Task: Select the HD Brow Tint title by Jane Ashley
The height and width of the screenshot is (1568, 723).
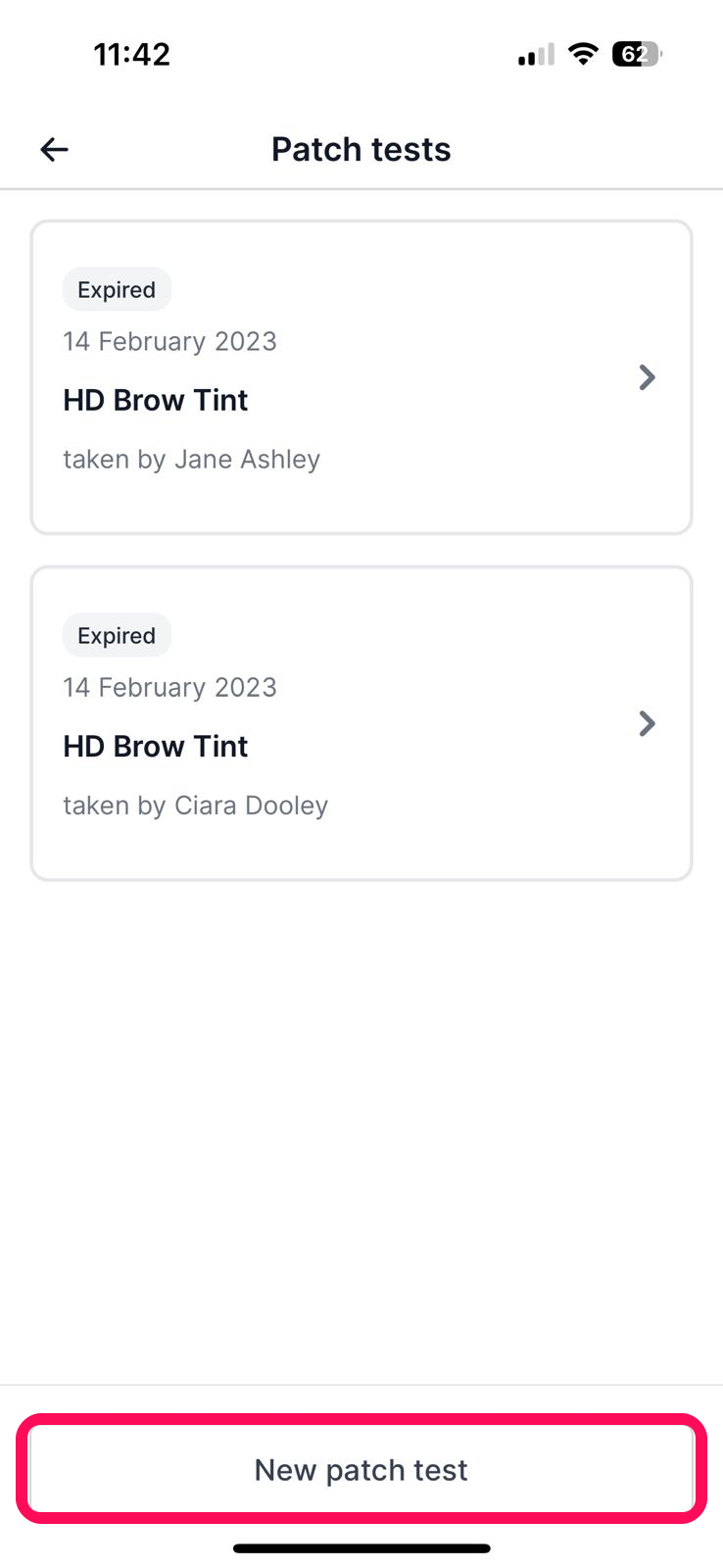Action: [156, 400]
